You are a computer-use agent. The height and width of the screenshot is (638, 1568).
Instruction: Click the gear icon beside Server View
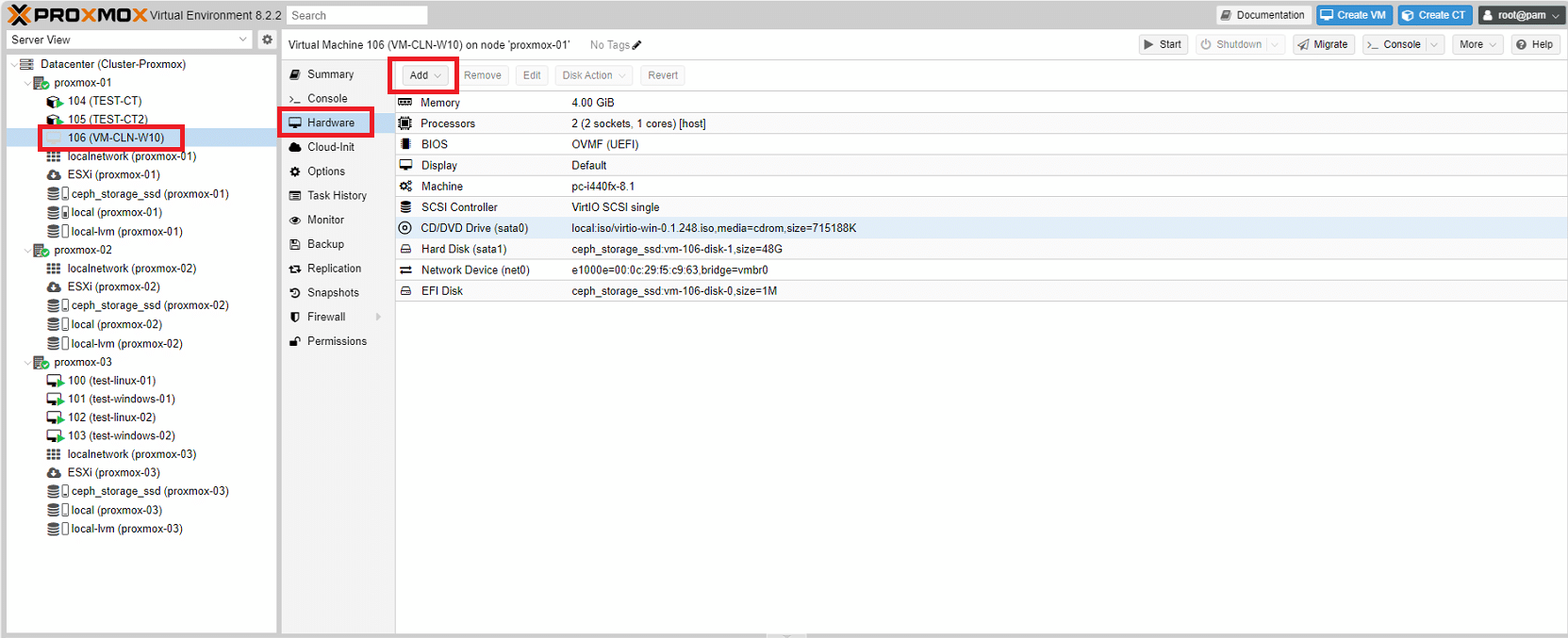pyautogui.click(x=267, y=40)
